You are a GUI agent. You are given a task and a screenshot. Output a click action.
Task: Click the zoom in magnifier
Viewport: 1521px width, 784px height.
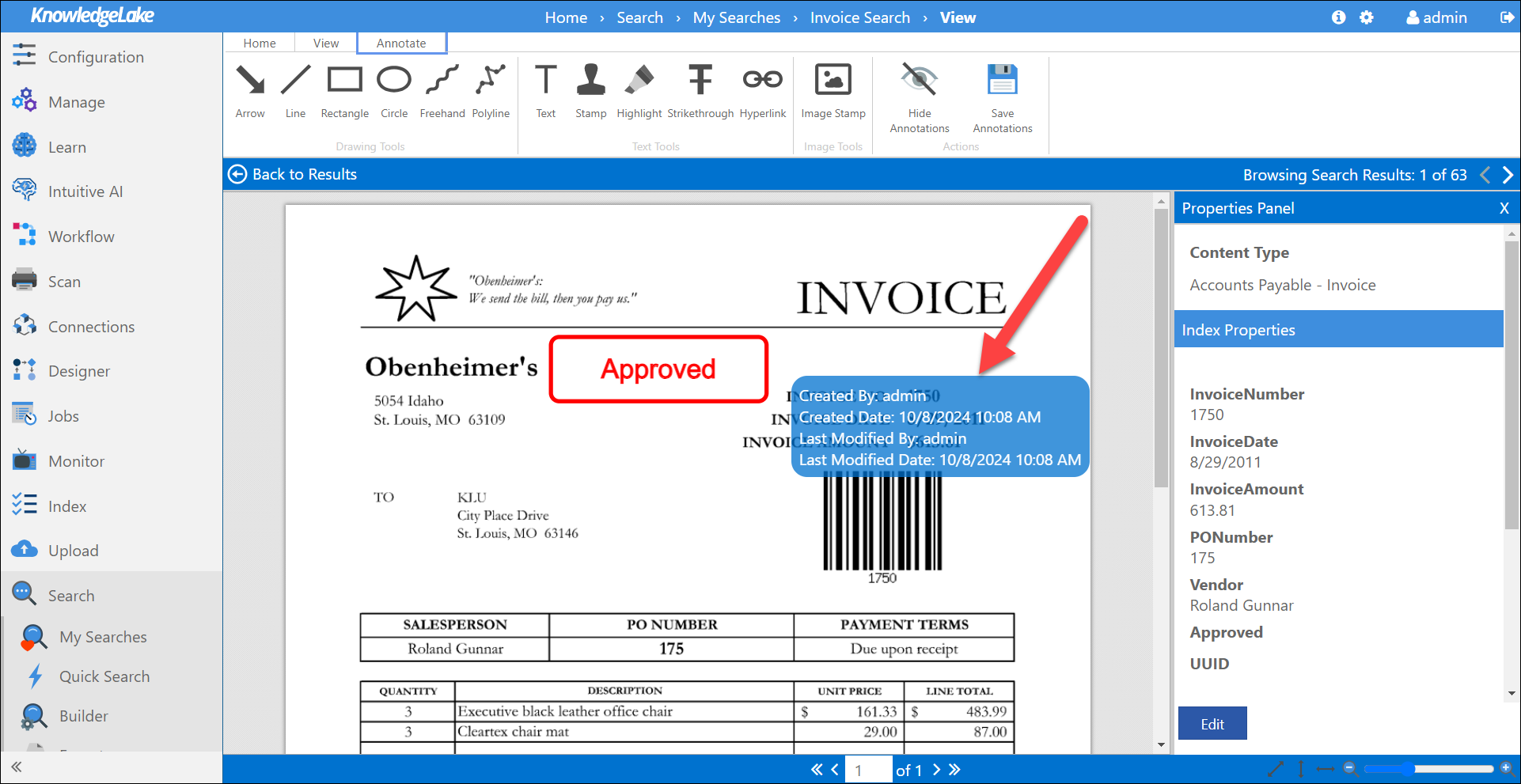tap(1506, 768)
